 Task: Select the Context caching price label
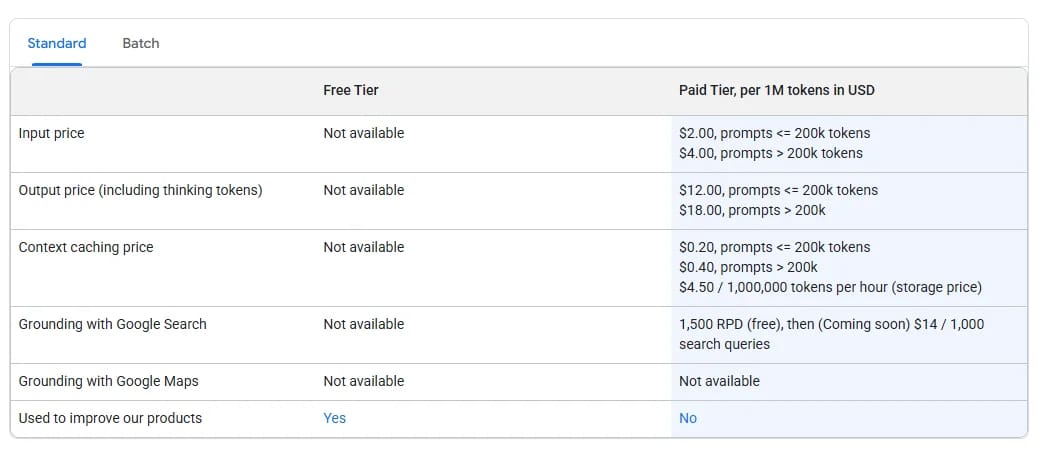(86, 247)
